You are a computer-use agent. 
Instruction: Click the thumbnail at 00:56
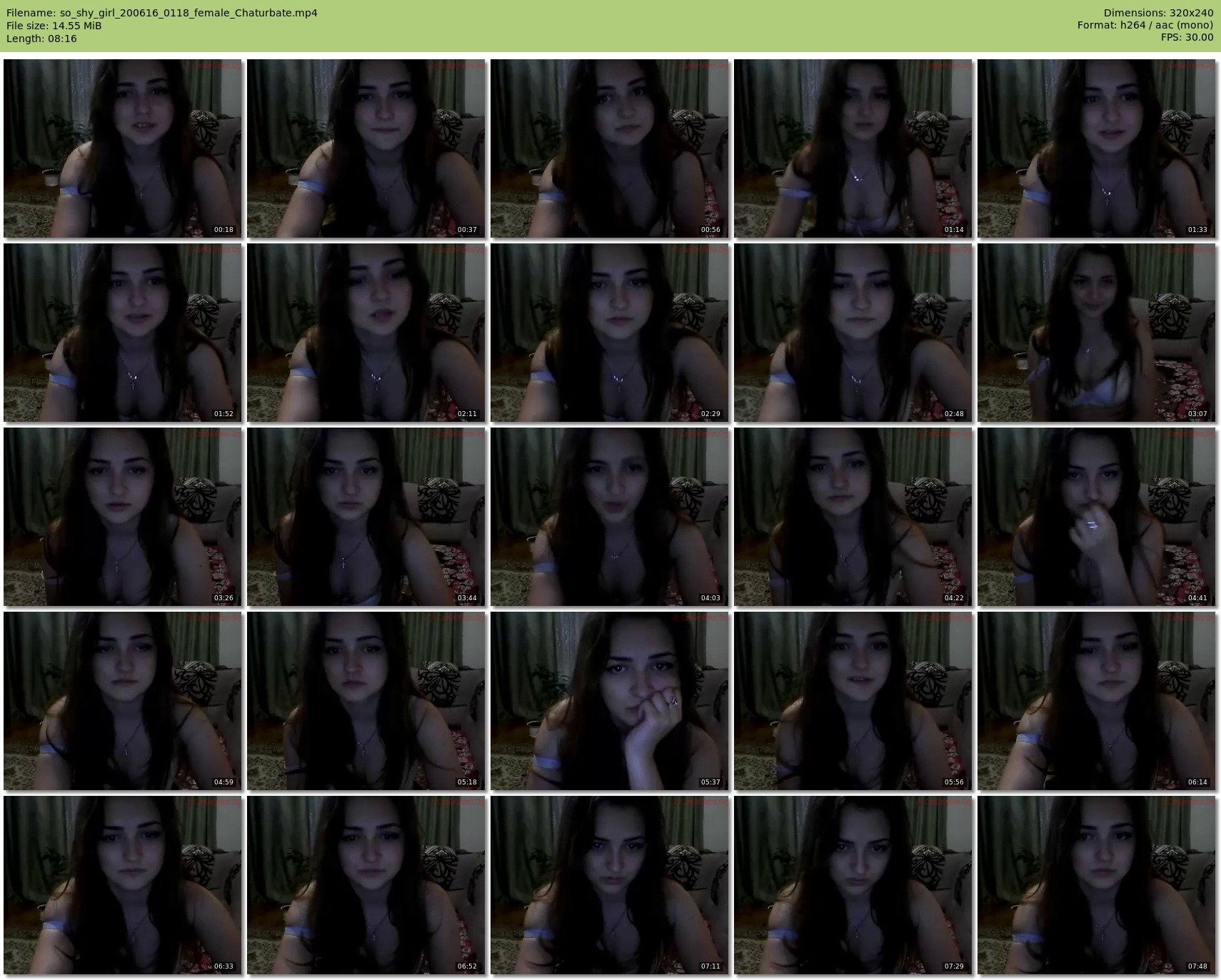(x=610, y=148)
